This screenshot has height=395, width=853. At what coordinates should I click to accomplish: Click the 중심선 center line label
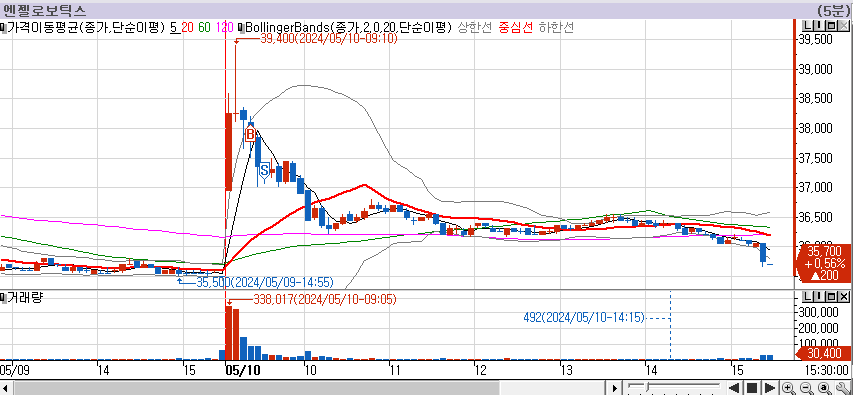tap(516, 27)
